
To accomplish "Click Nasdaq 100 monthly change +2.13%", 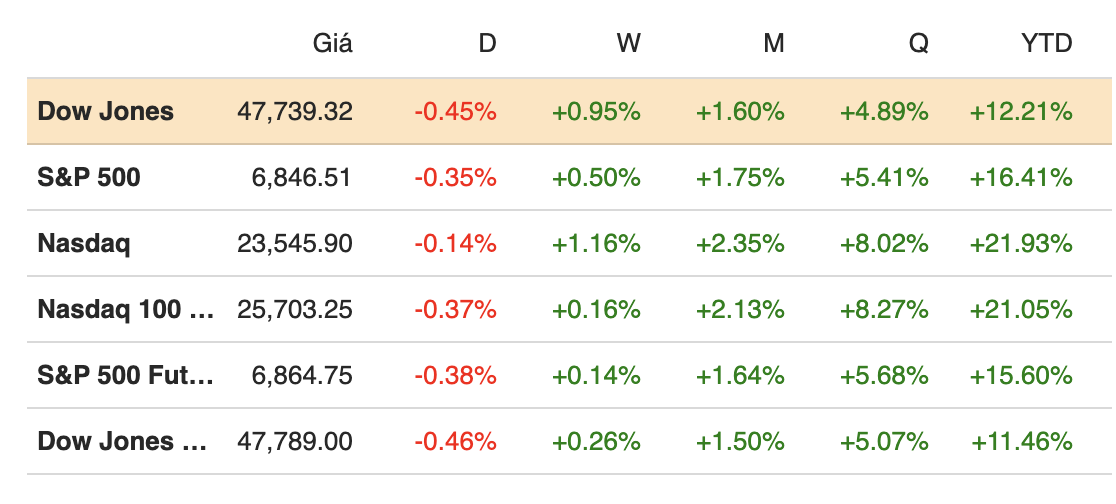I will 740,309.
